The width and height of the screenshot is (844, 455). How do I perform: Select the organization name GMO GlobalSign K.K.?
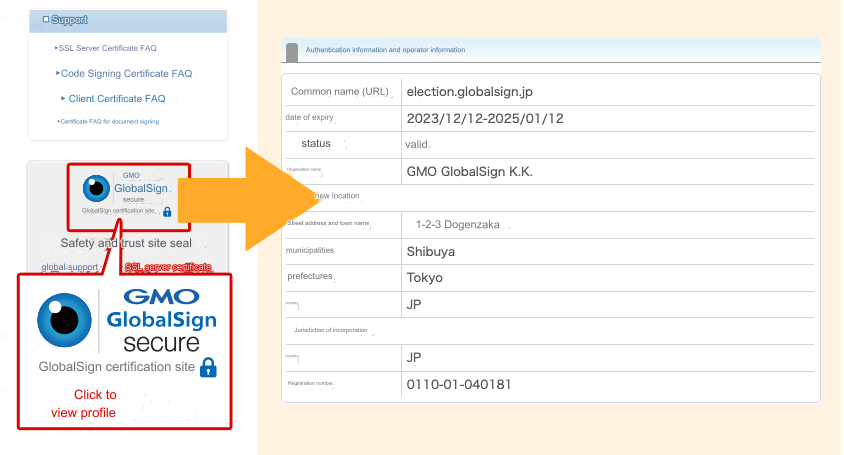[469, 172]
